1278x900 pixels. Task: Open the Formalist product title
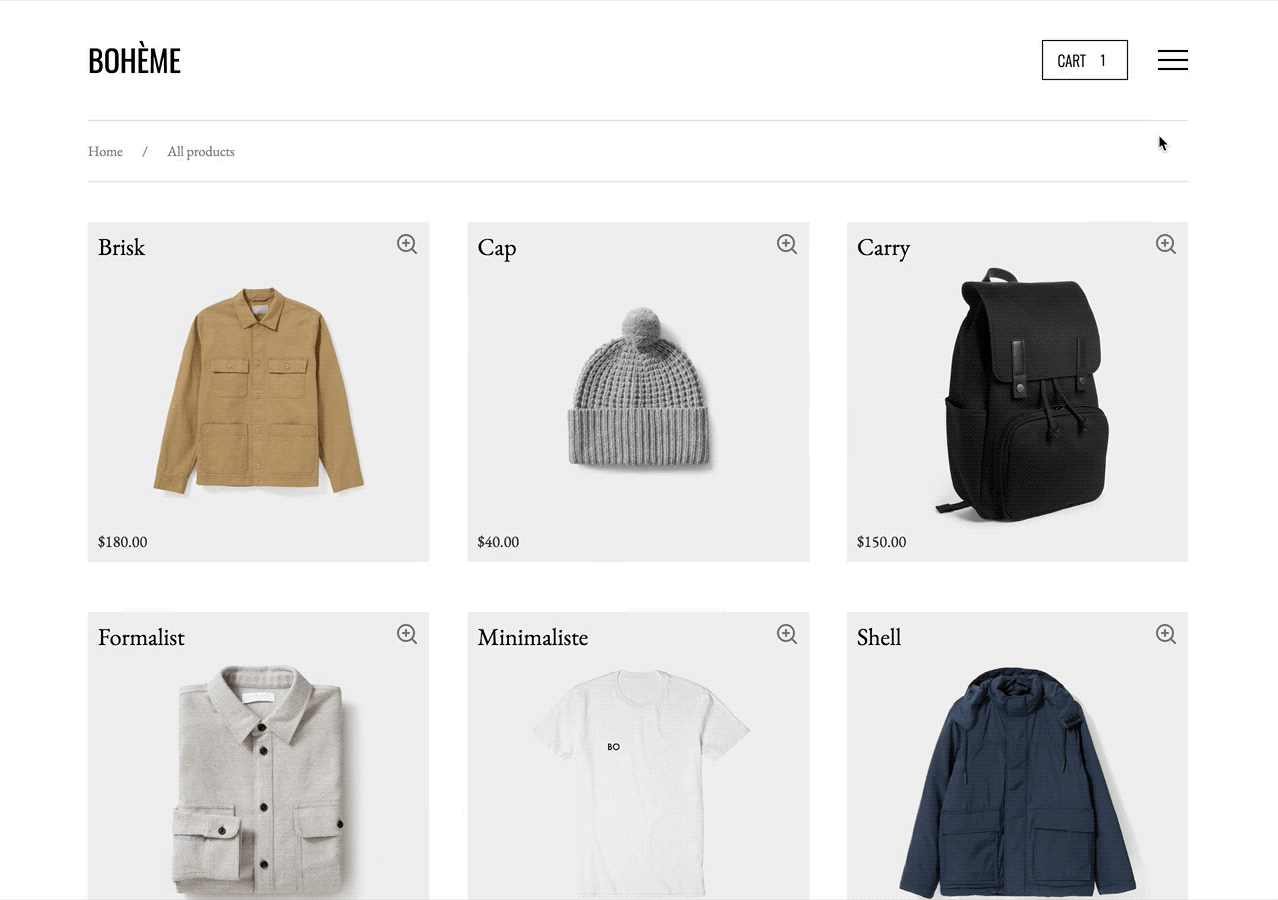click(141, 637)
